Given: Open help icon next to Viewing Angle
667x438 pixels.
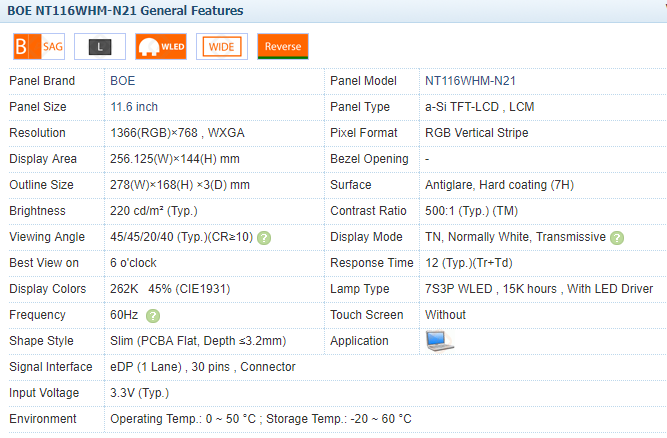Looking at the screenshot, I should click(x=264, y=238).
